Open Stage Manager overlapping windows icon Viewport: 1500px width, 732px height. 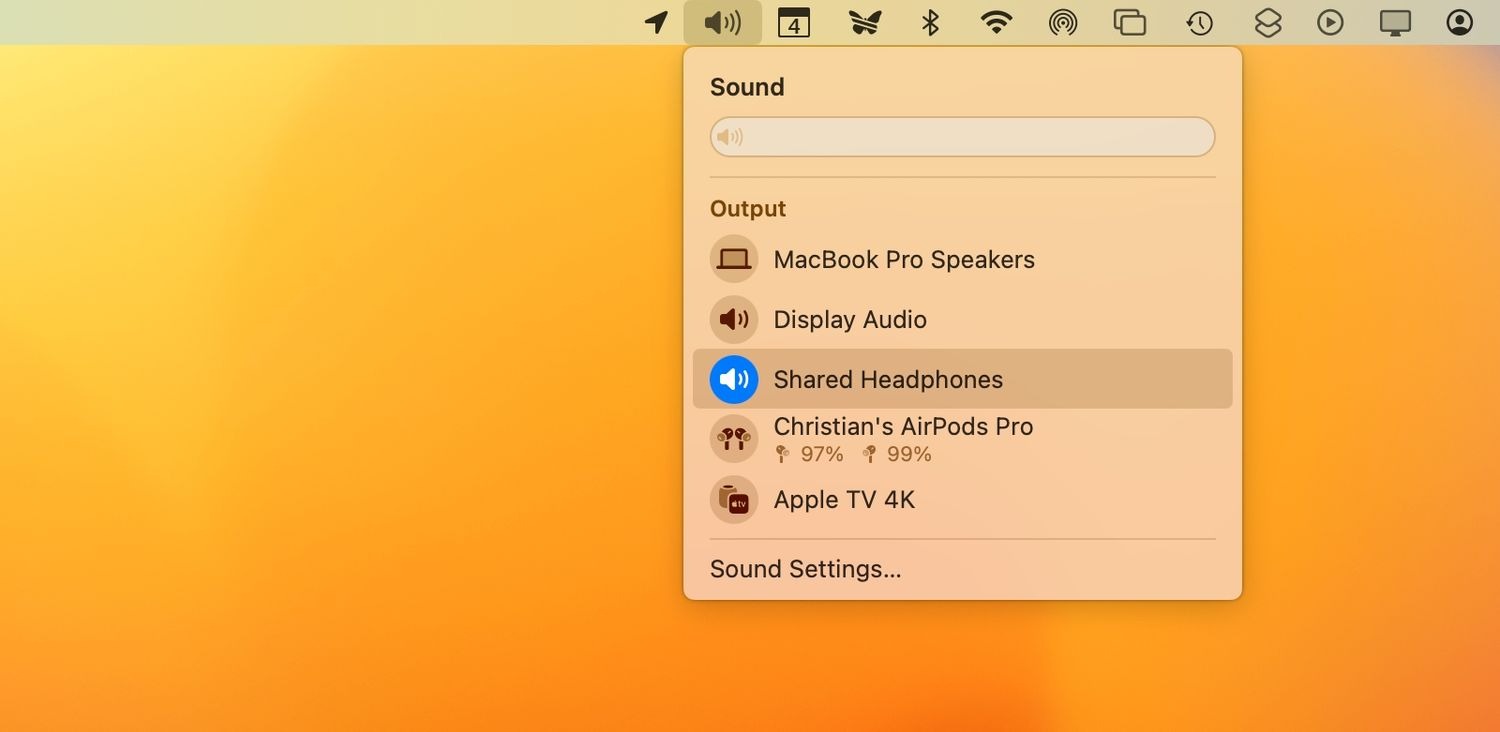coord(1130,22)
